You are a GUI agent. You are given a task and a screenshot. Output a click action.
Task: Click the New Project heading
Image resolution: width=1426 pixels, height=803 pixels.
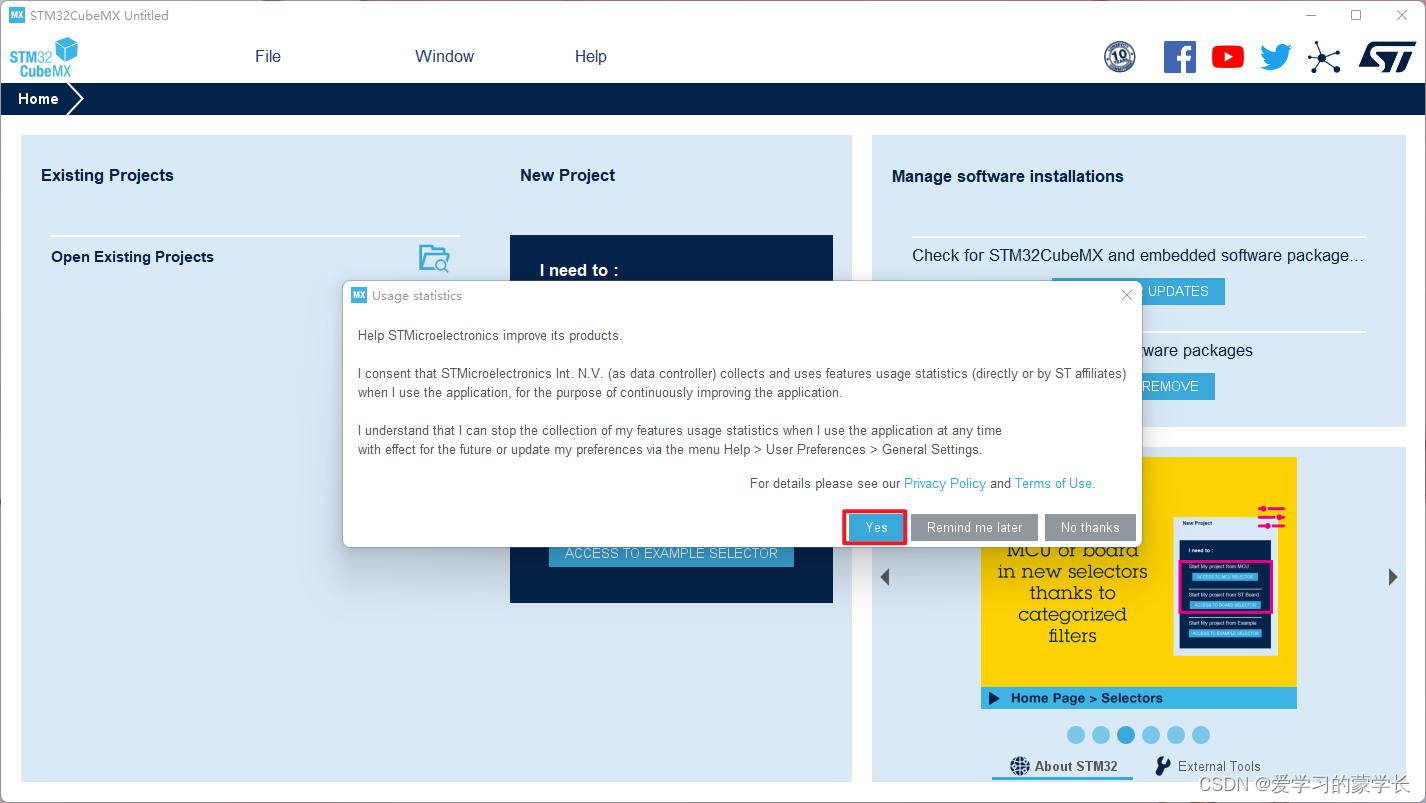pyautogui.click(x=568, y=175)
